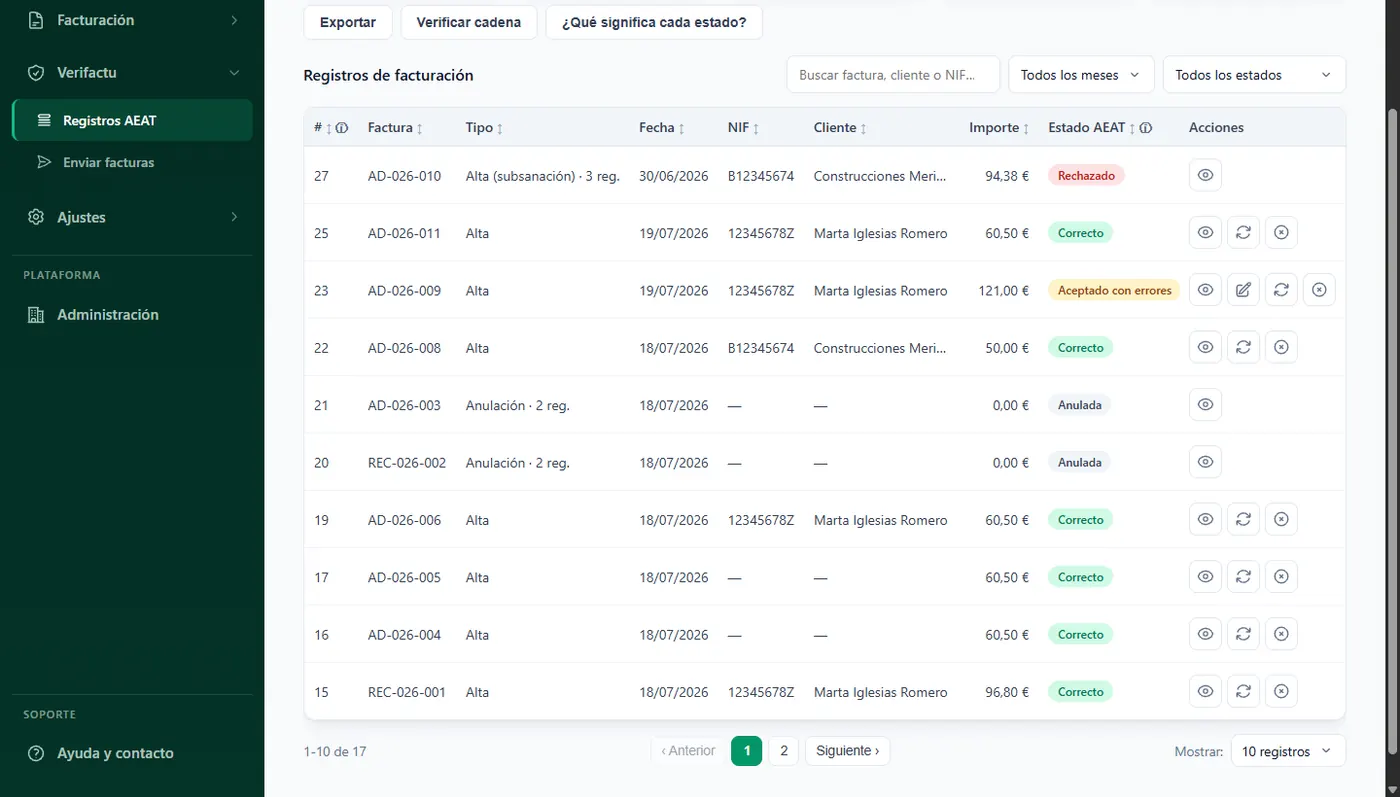This screenshot has height=797, width=1400.
Task: Edit invoice AD-026-009 with pencil icon
Action: point(1243,290)
